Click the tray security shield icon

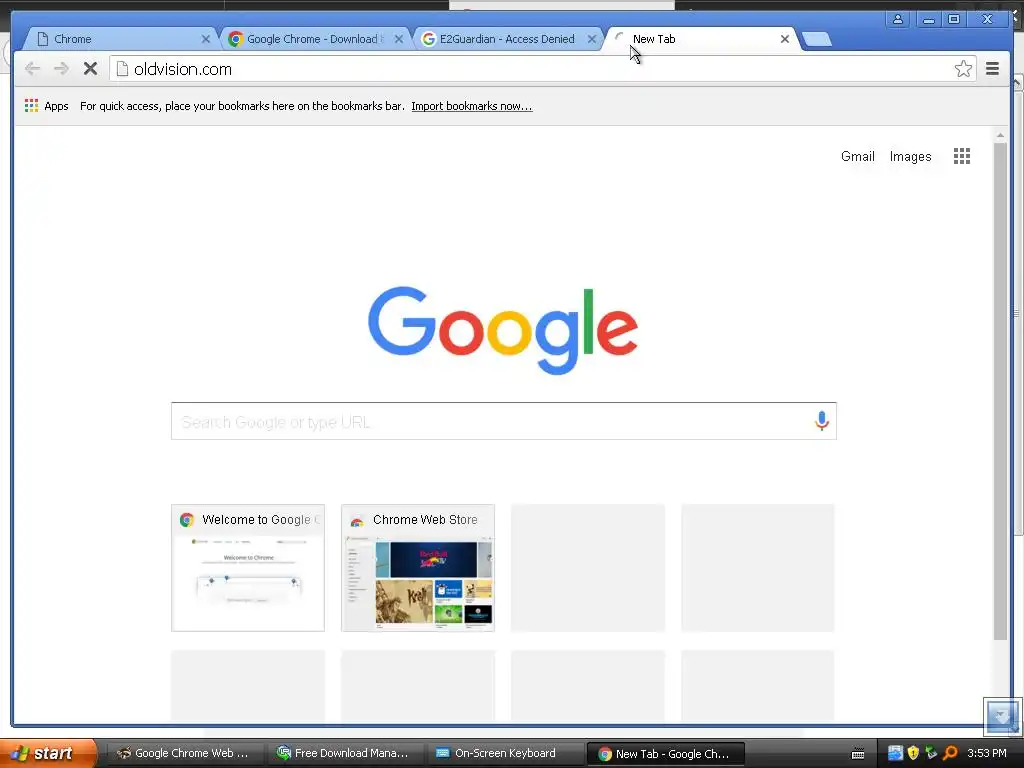pos(913,753)
